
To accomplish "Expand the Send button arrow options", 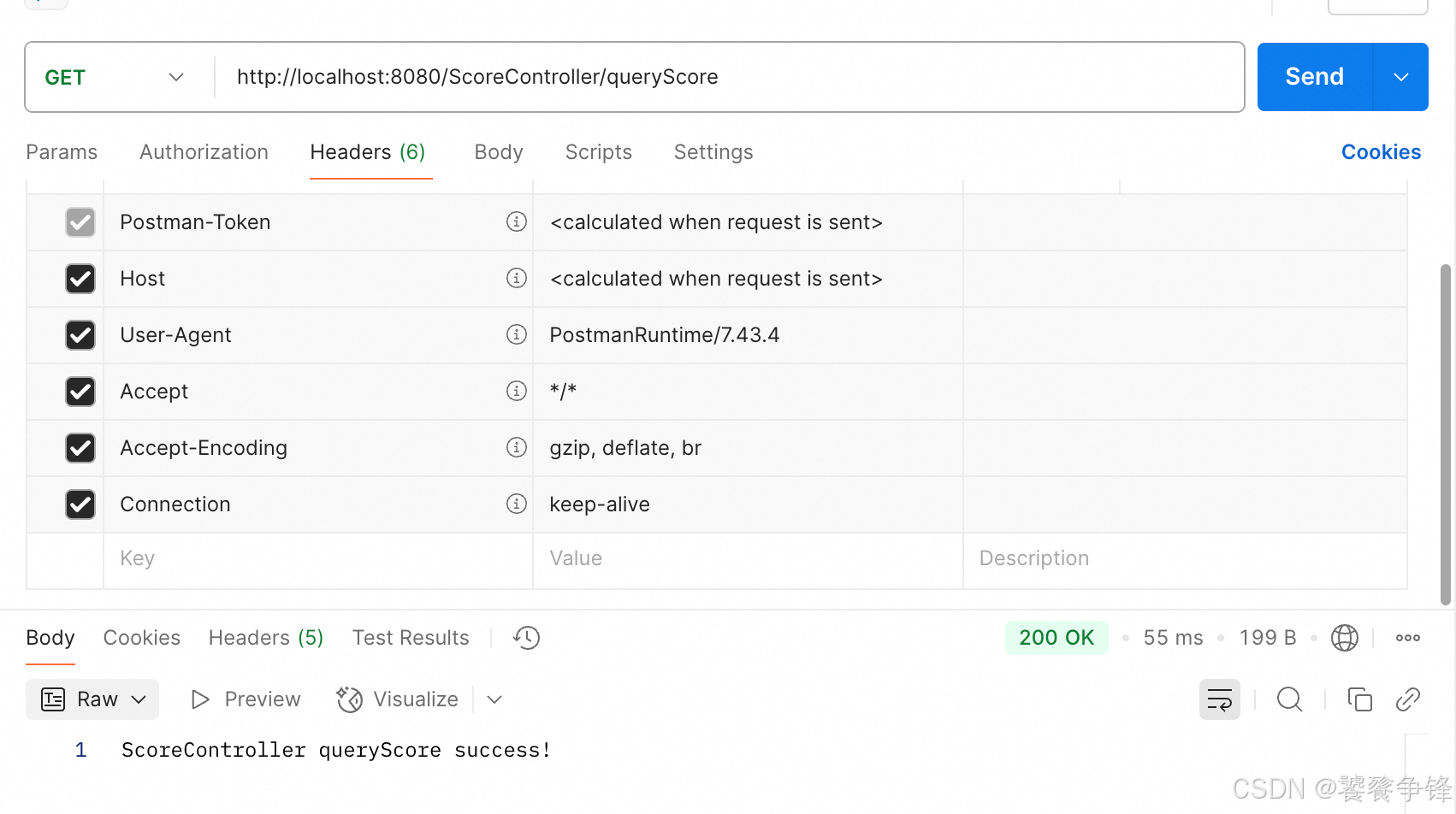I will 1400,78.
